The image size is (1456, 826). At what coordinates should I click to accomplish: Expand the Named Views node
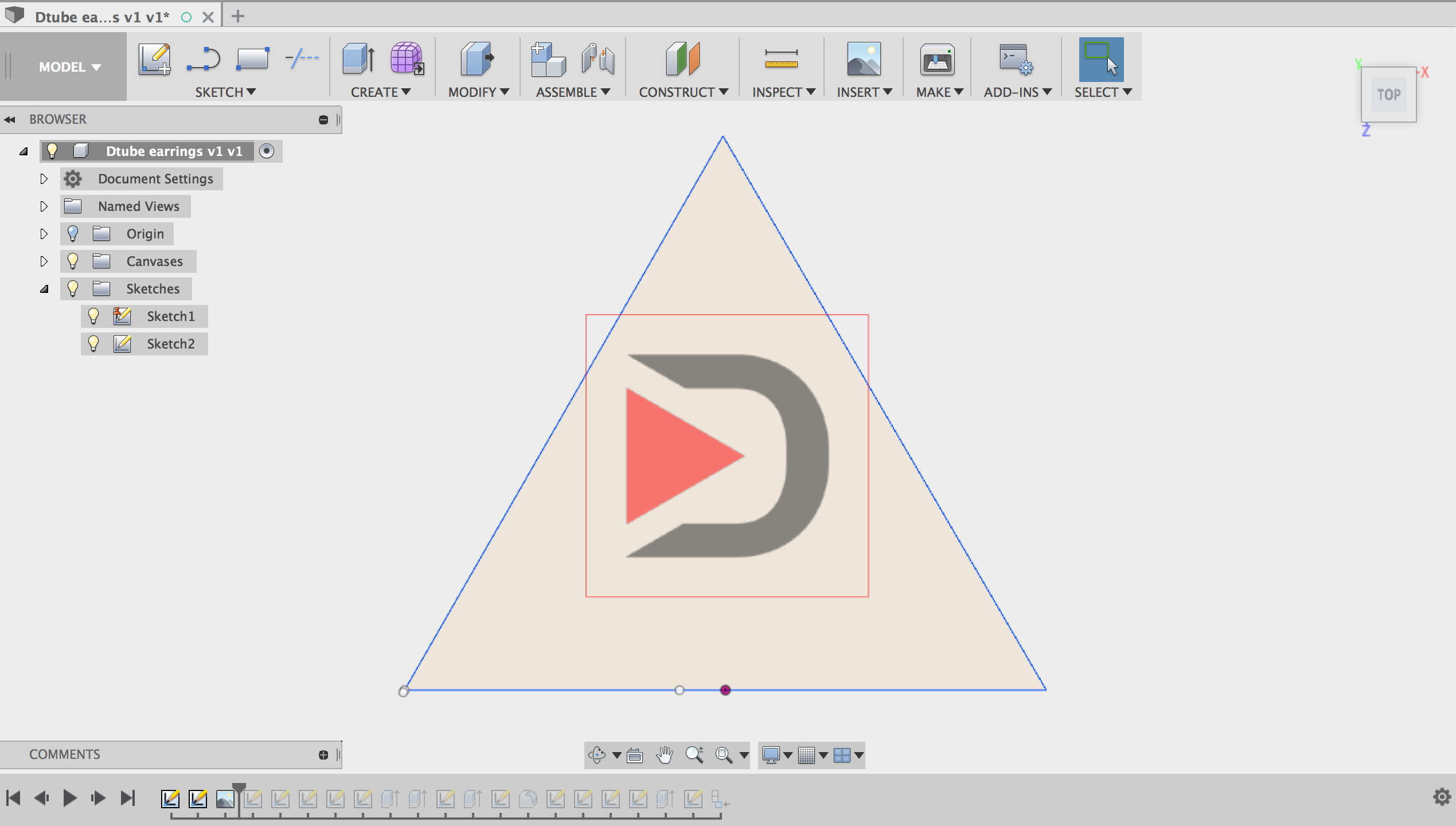[44, 206]
